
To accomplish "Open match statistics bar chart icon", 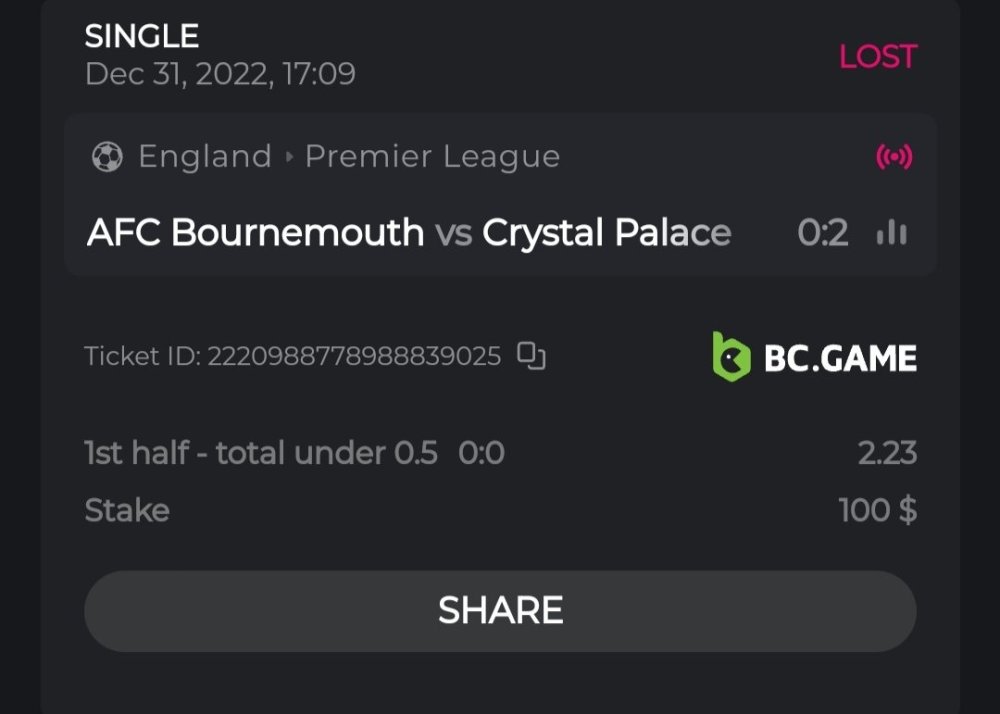I will [x=891, y=234].
